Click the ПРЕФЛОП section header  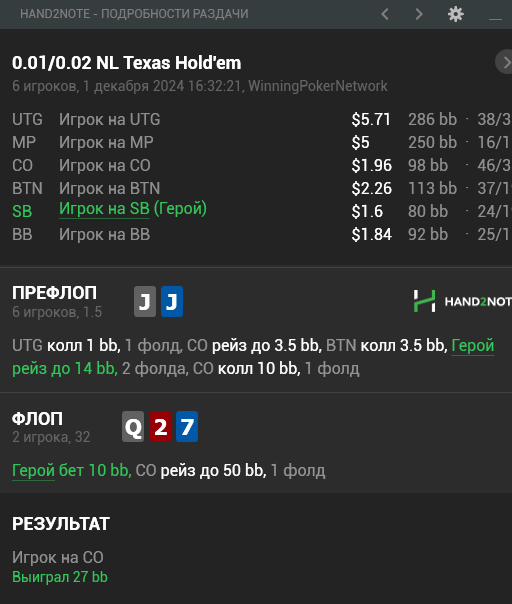pos(54,293)
